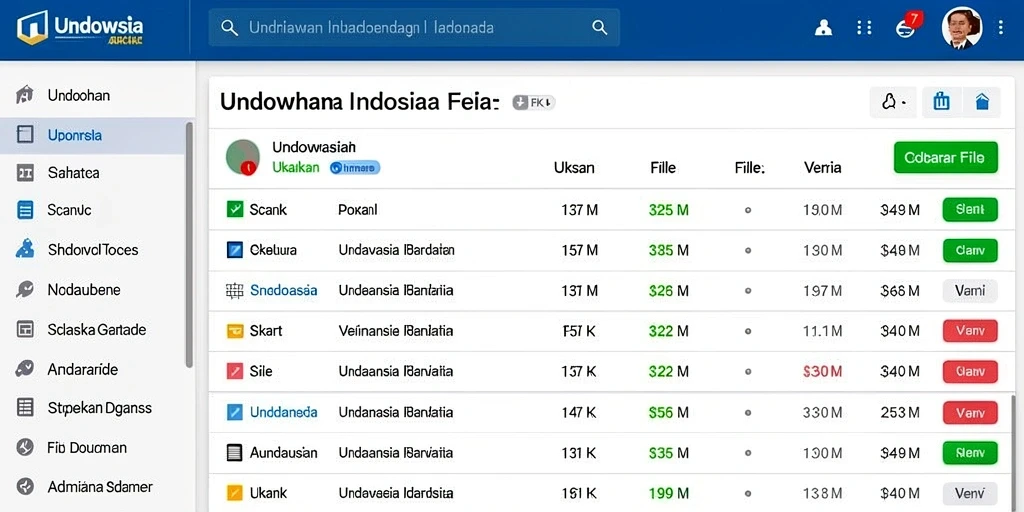This screenshot has height=512, width=1024.
Task: Click the FK badge next to page title
Action: (x=534, y=102)
